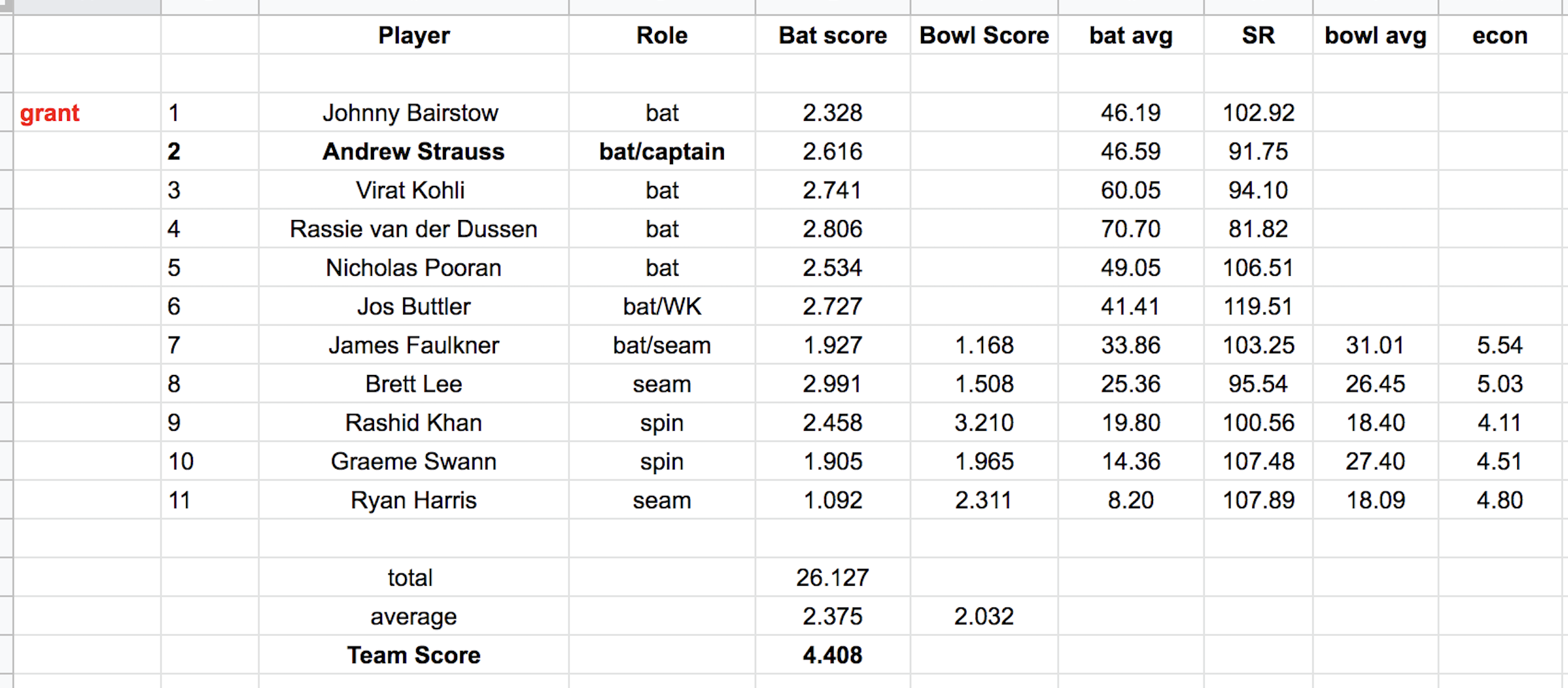The image size is (1568, 688).
Task: Select the Bat score header cell
Action: click(x=832, y=35)
